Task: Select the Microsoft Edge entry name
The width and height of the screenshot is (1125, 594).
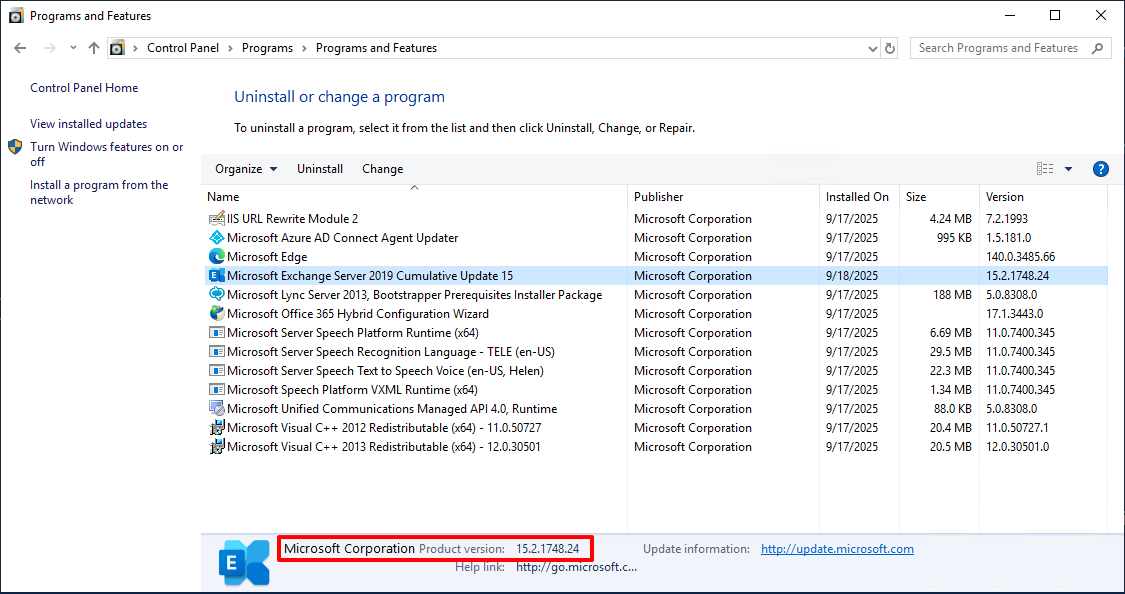Action: point(267,257)
